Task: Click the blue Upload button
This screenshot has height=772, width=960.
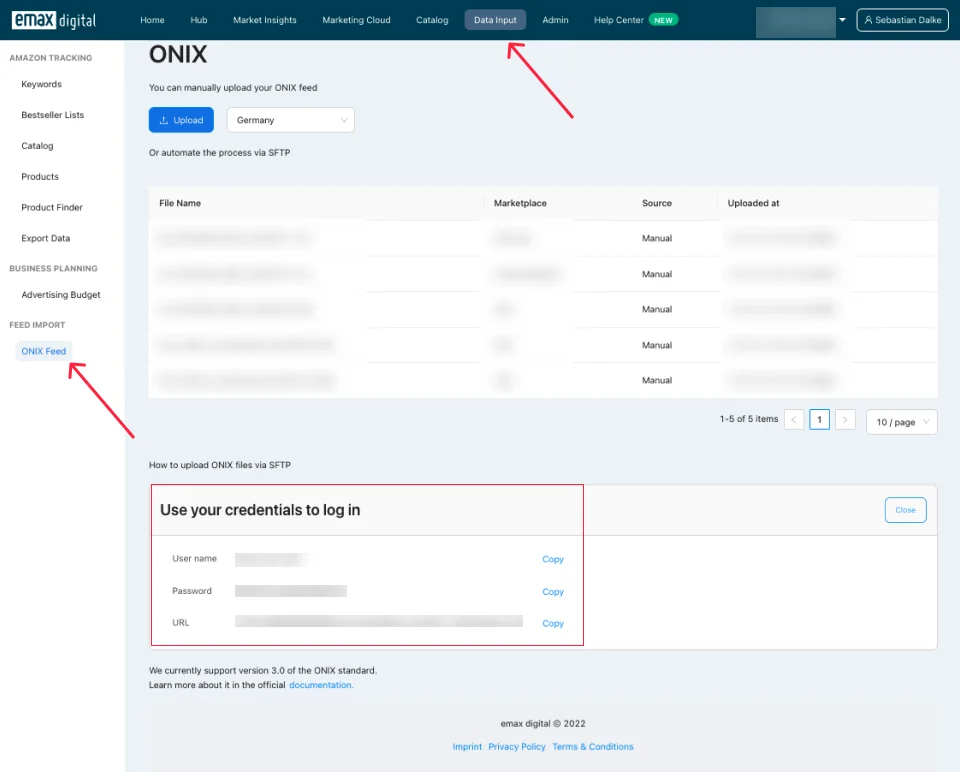Action: [181, 120]
